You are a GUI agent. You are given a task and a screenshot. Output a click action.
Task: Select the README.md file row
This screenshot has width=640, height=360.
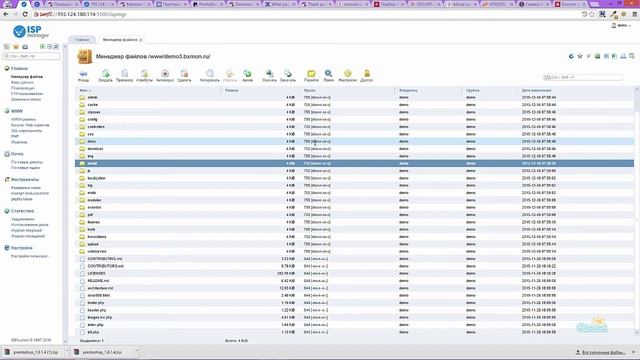(x=354, y=281)
